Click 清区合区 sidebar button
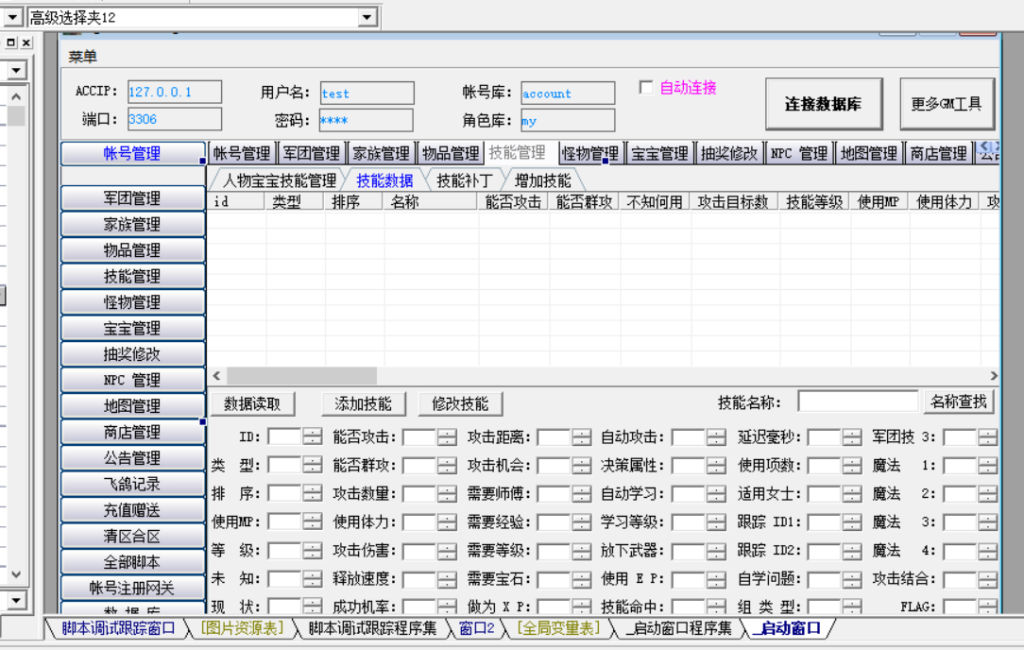The height and width of the screenshot is (650, 1024). tap(133, 536)
